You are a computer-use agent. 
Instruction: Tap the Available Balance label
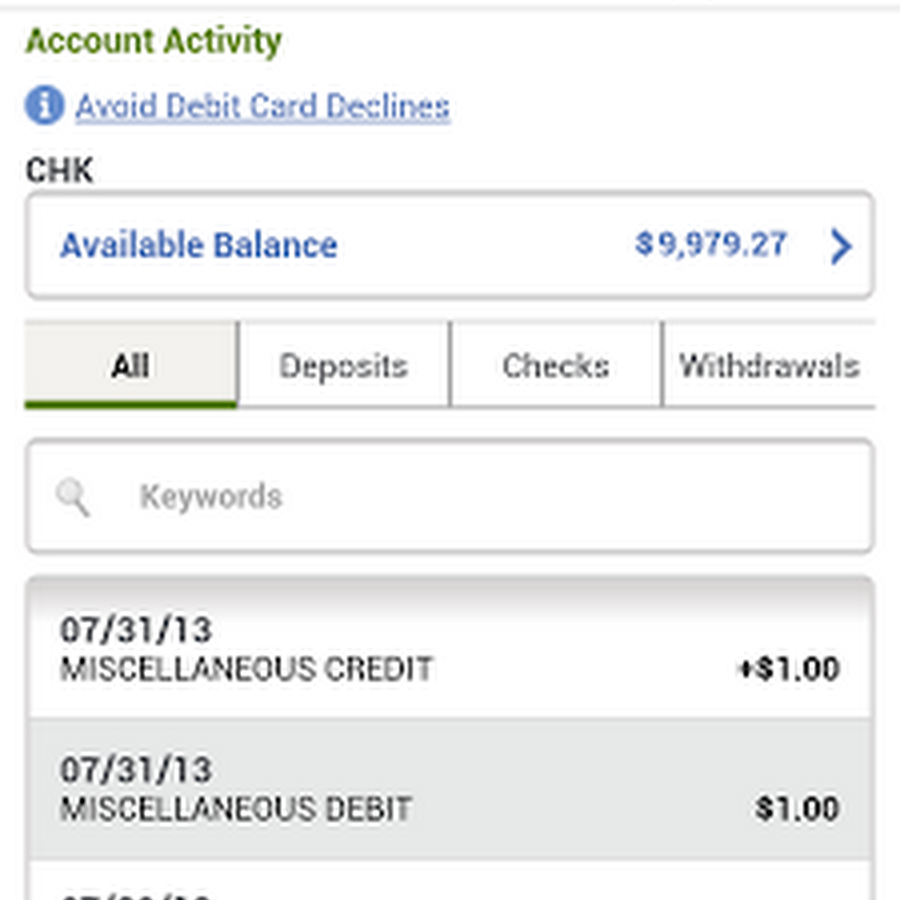198,246
